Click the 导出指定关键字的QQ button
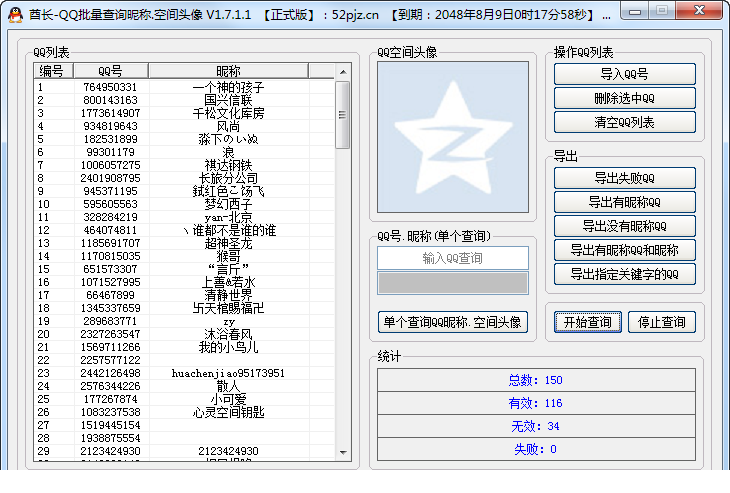Viewport: 730px width, 493px height. click(x=624, y=275)
